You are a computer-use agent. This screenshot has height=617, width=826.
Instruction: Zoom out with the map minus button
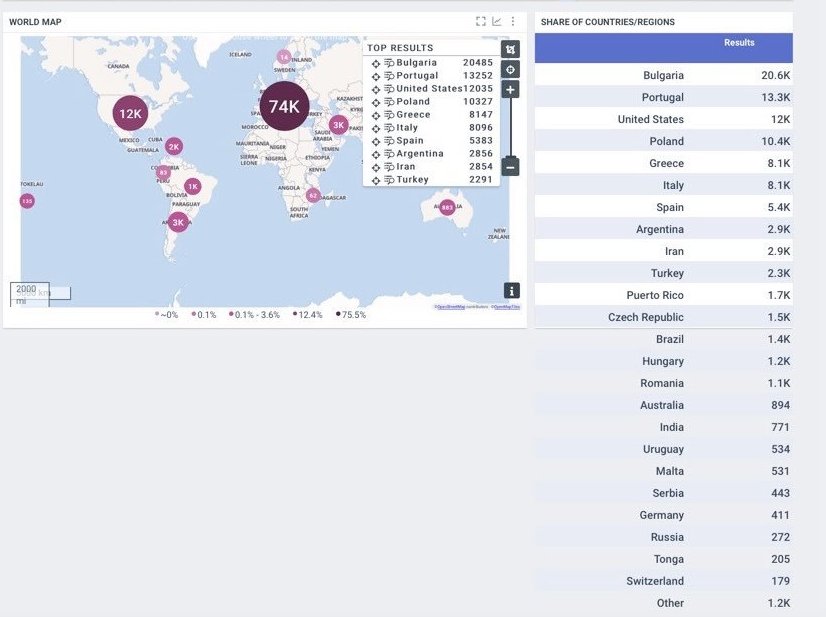[511, 167]
